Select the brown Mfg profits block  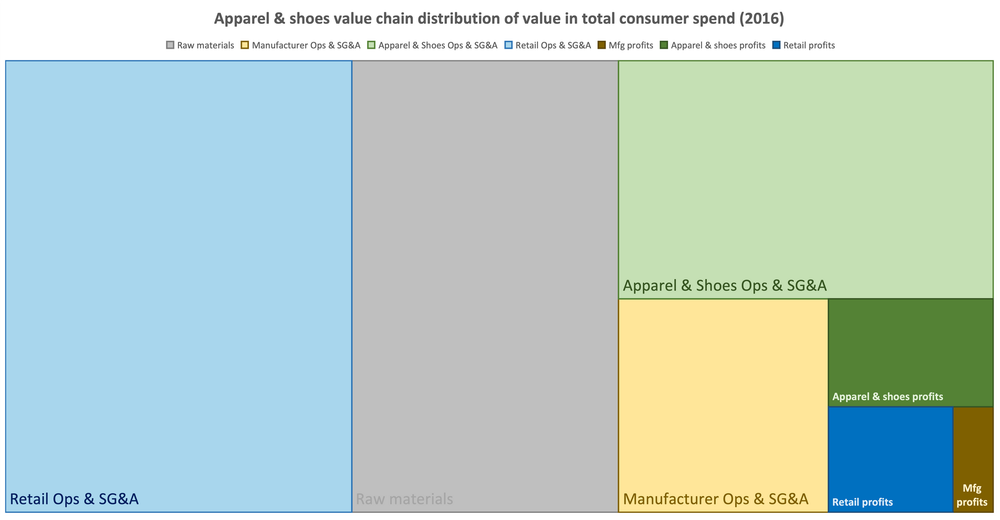tap(973, 459)
